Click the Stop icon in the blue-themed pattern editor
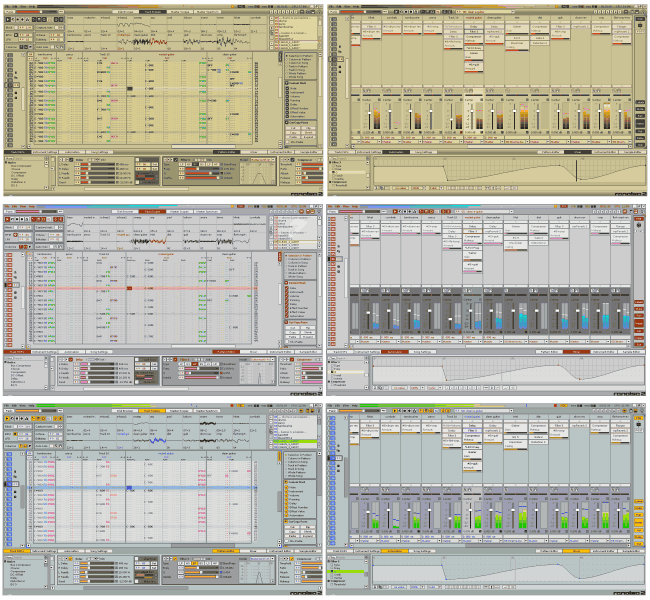650x600 pixels. pyautogui.click(x=19, y=418)
